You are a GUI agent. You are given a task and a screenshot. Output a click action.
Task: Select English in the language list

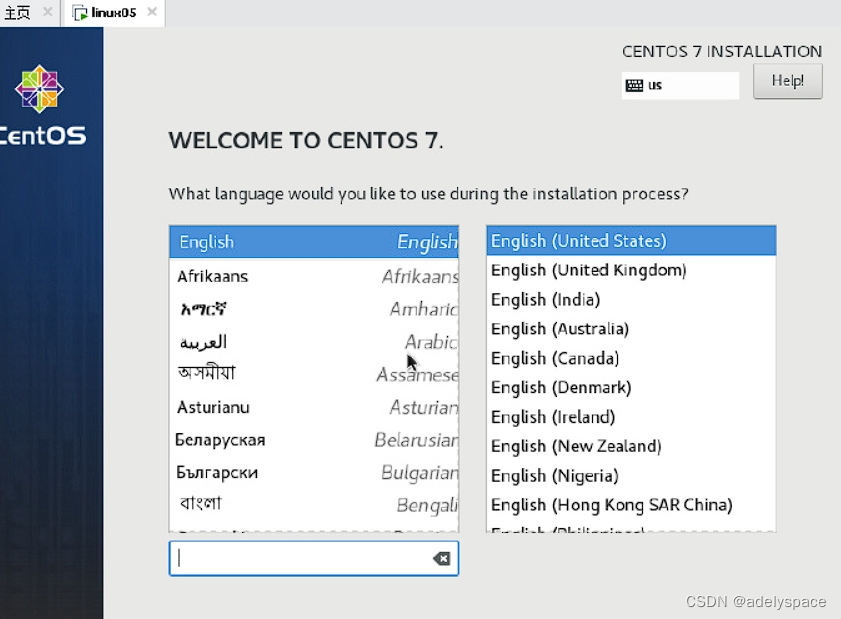point(314,242)
